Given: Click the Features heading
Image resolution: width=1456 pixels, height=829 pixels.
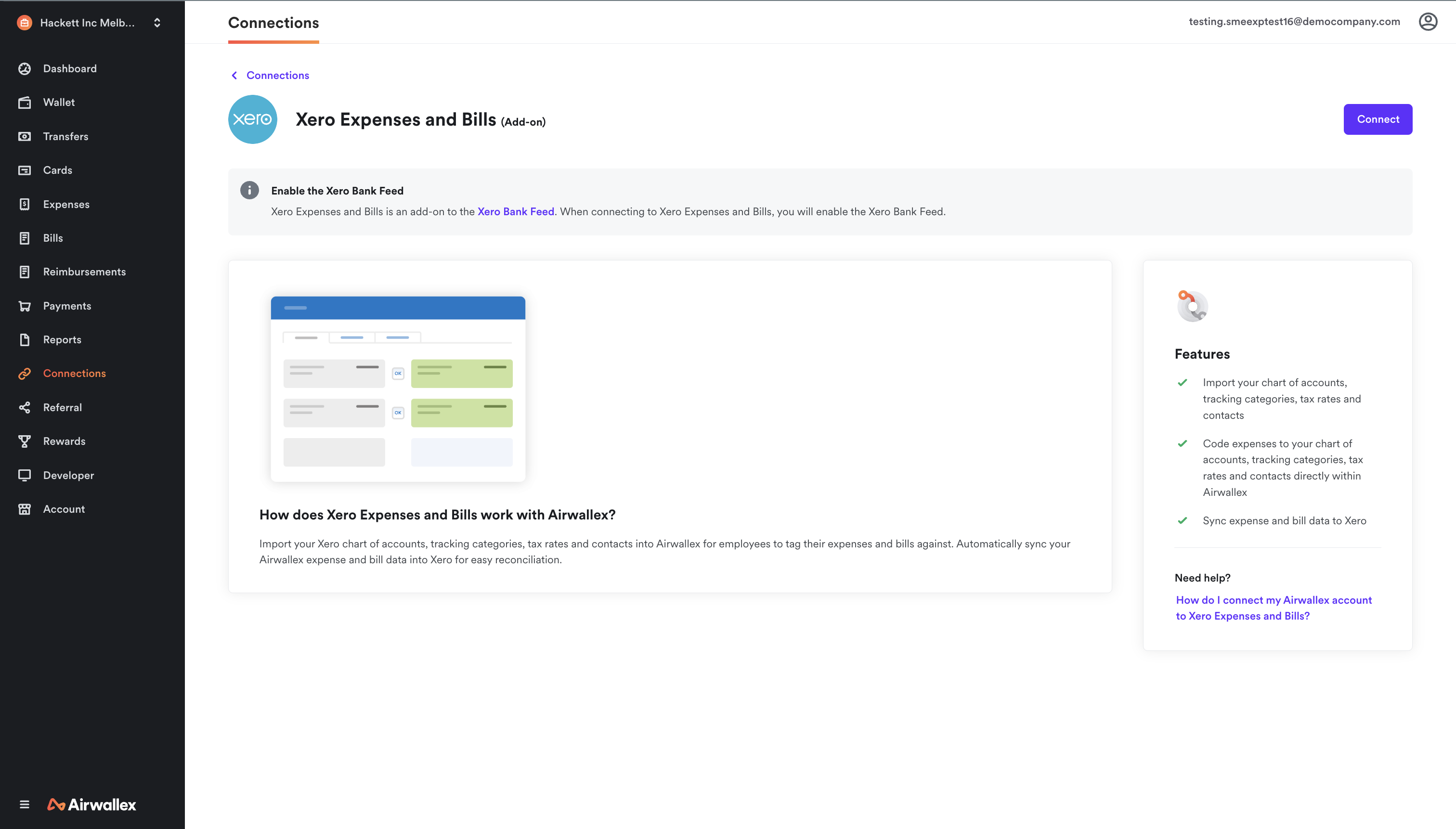Looking at the screenshot, I should point(1202,354).
